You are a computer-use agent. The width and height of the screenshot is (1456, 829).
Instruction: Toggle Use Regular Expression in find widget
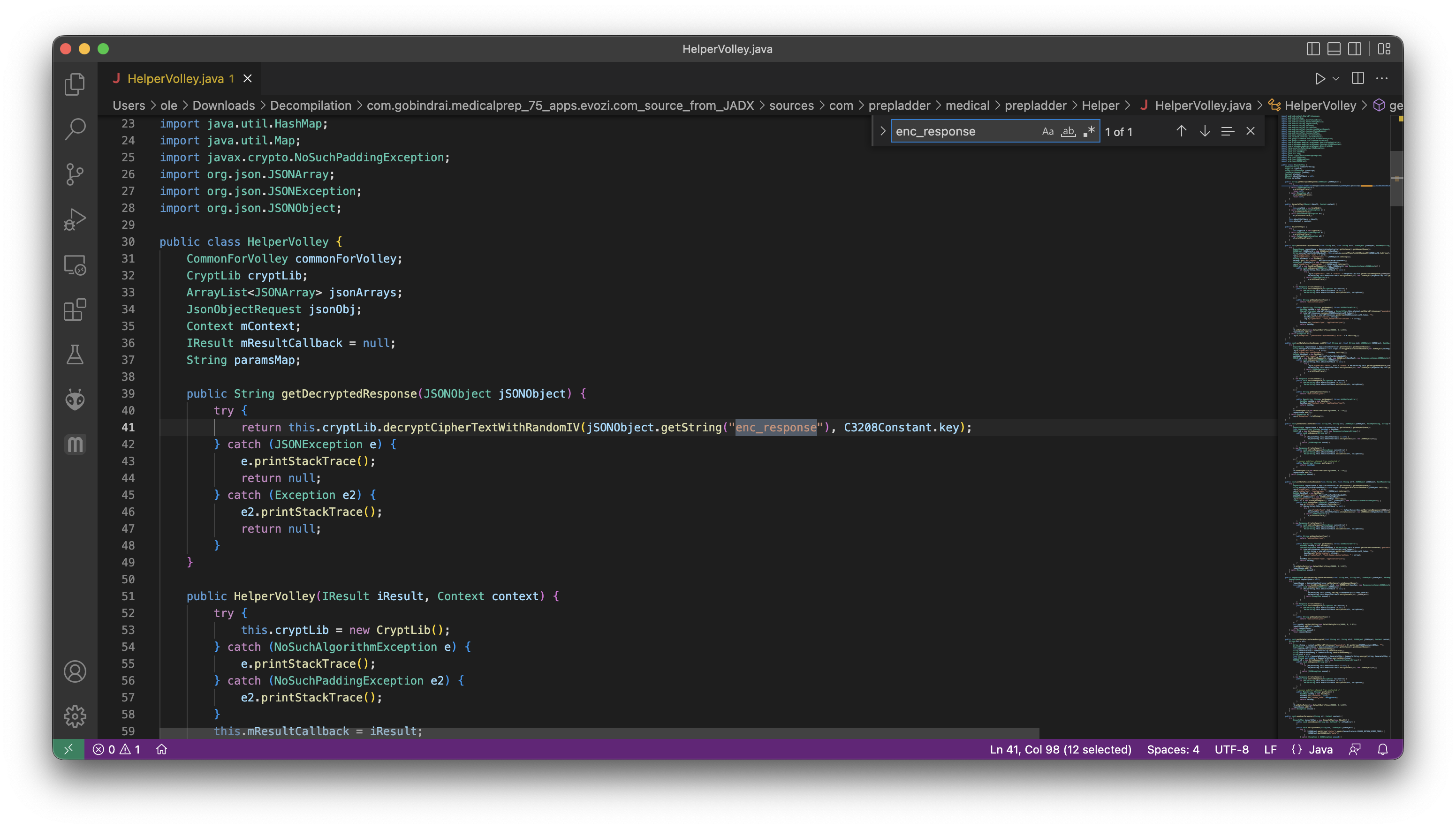1089,131
